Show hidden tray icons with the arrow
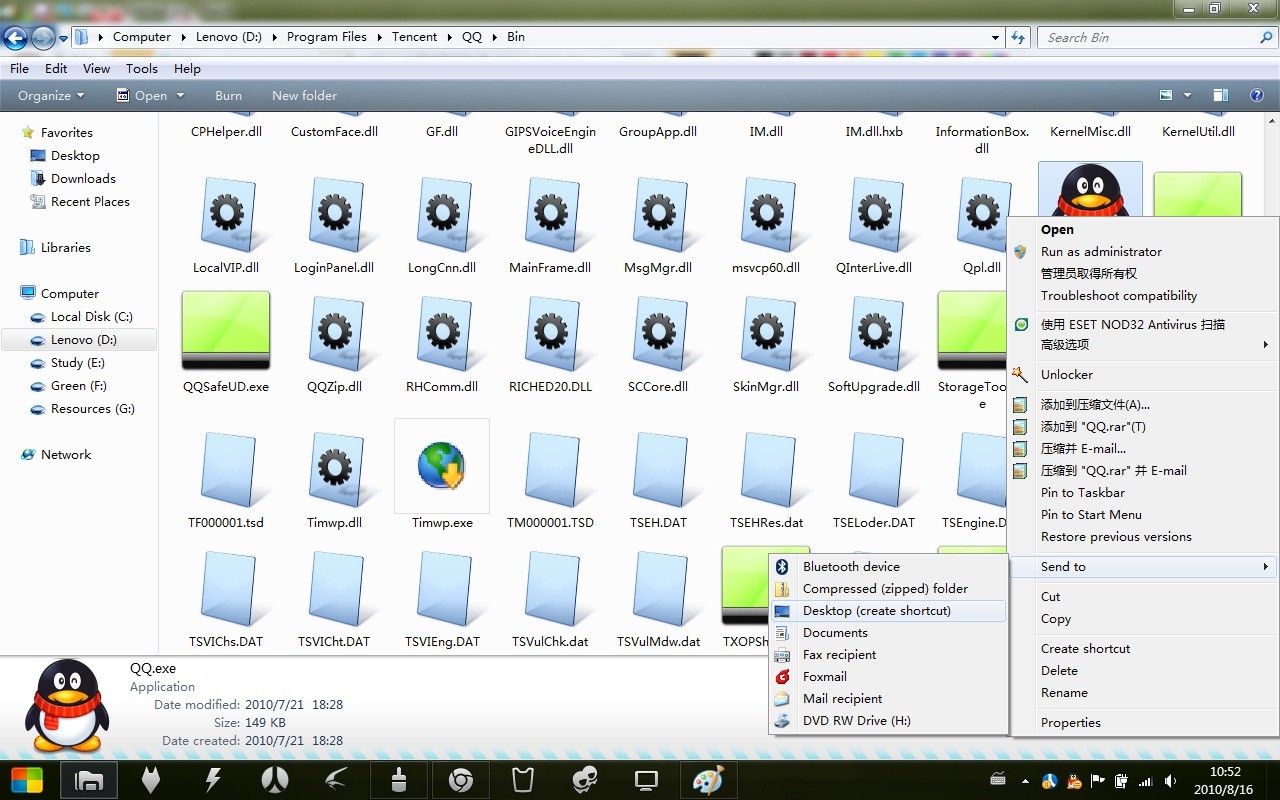This screenshot has height=800, width=1280. 1023,780
